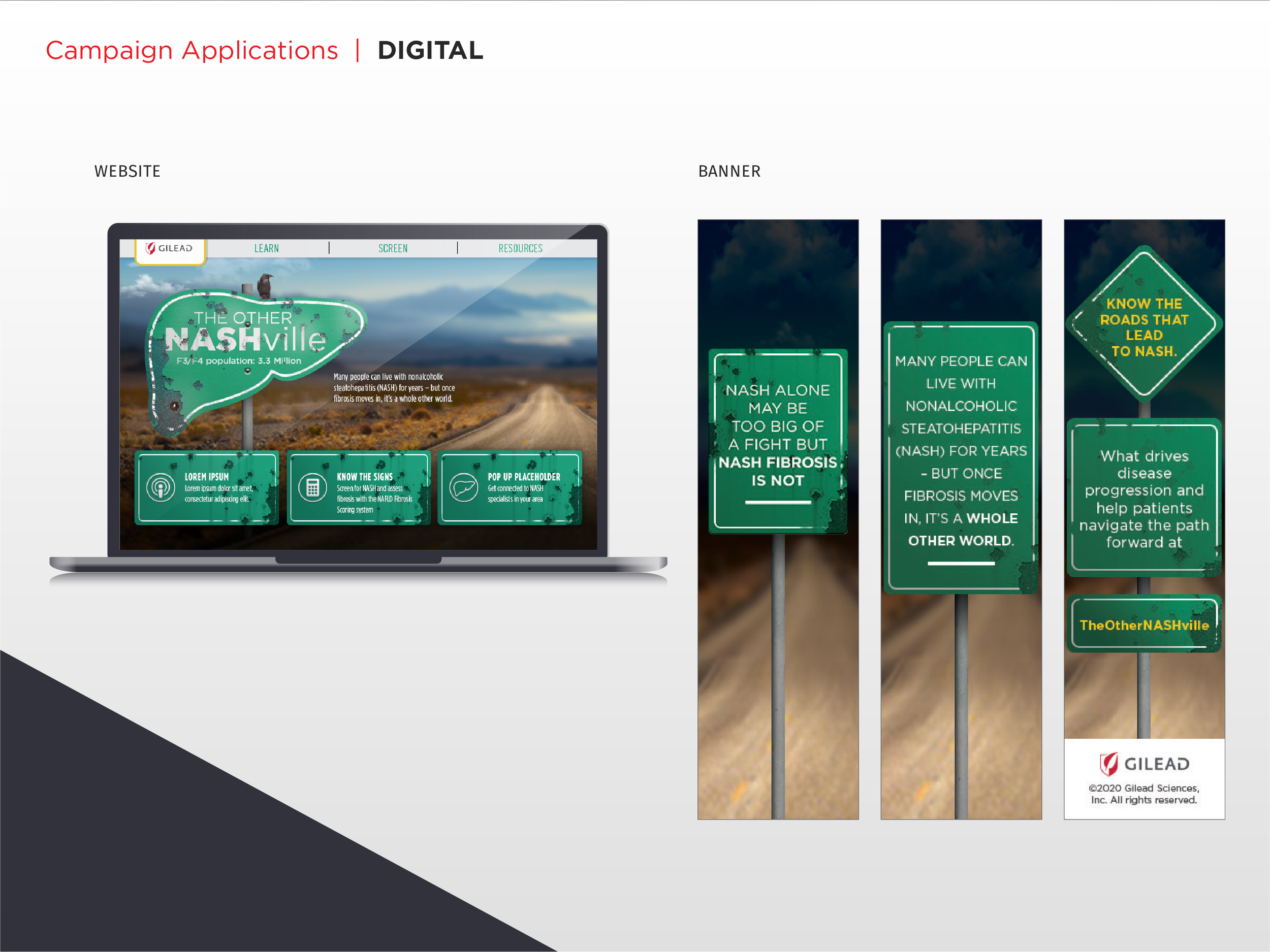
Task: Click the liver icon on Pop Up Placeholder card
Action: [463, 488]
